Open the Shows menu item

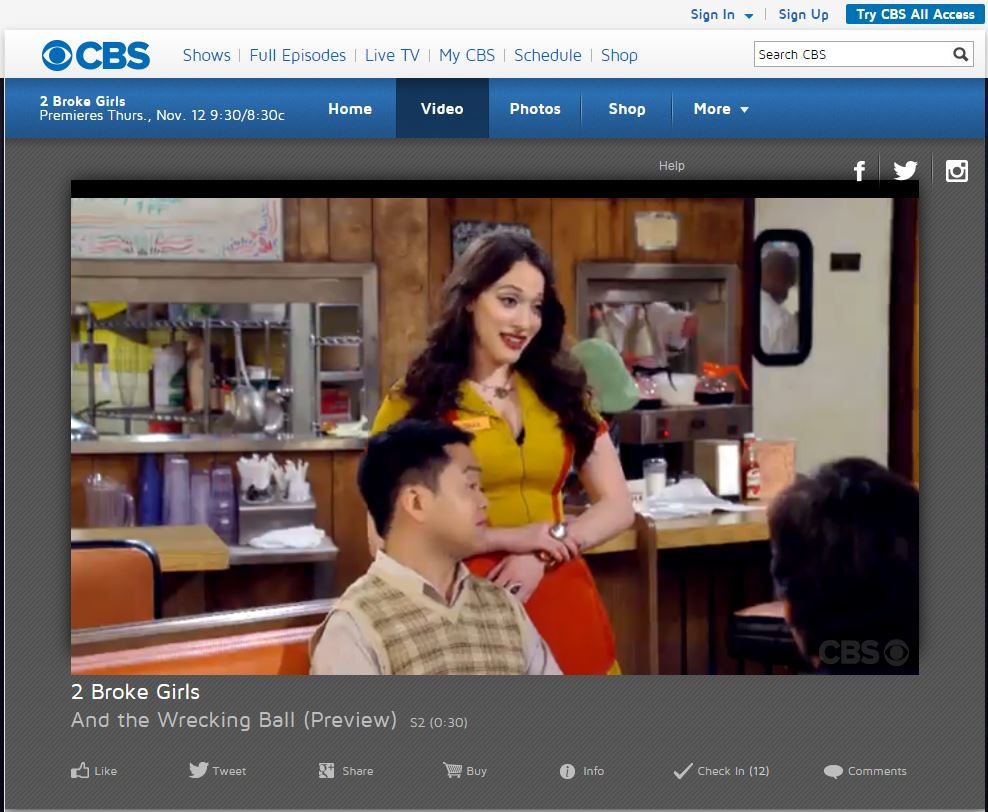coord(207,55)
